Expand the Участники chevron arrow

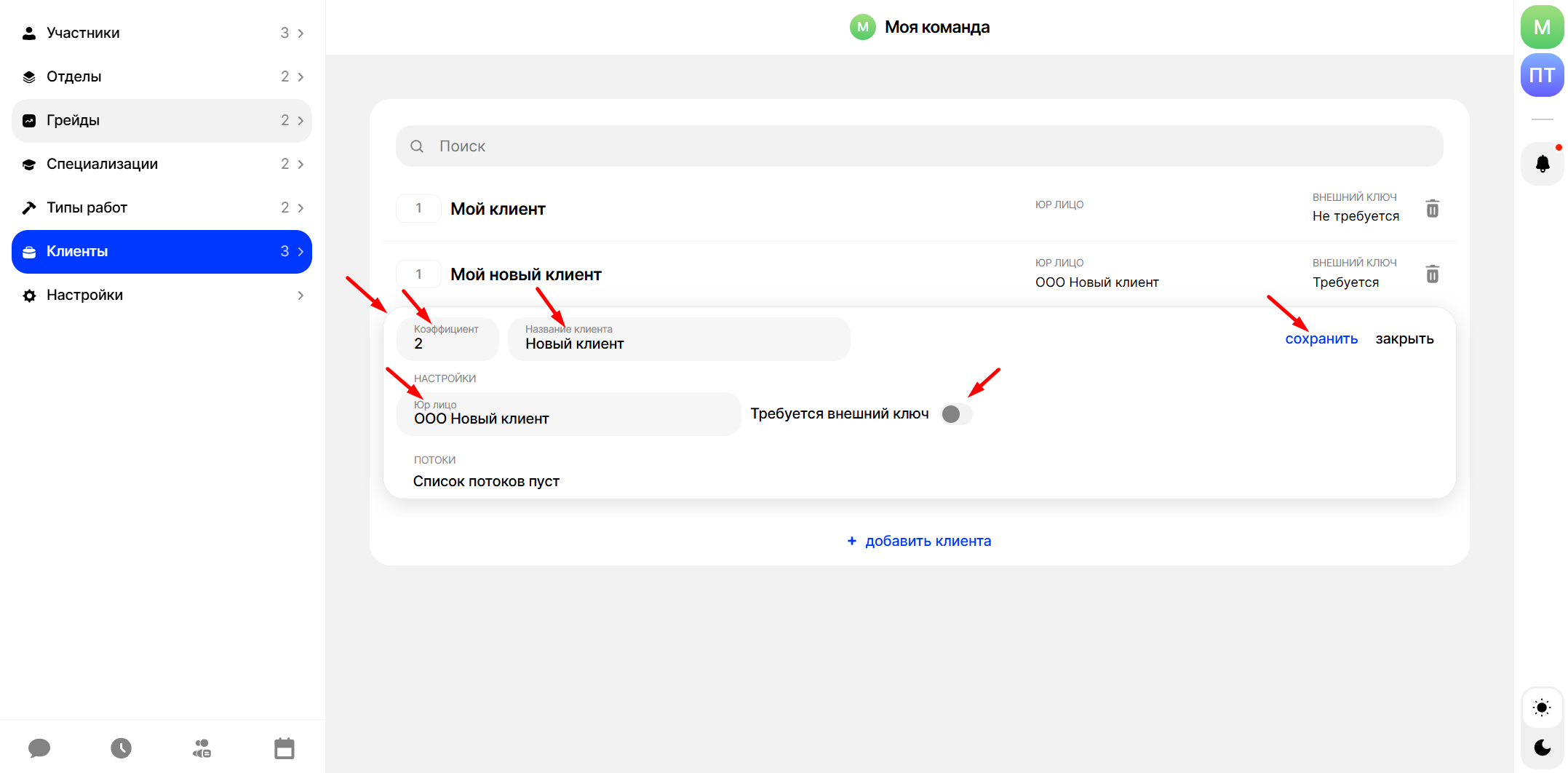(x=301, y=33)
